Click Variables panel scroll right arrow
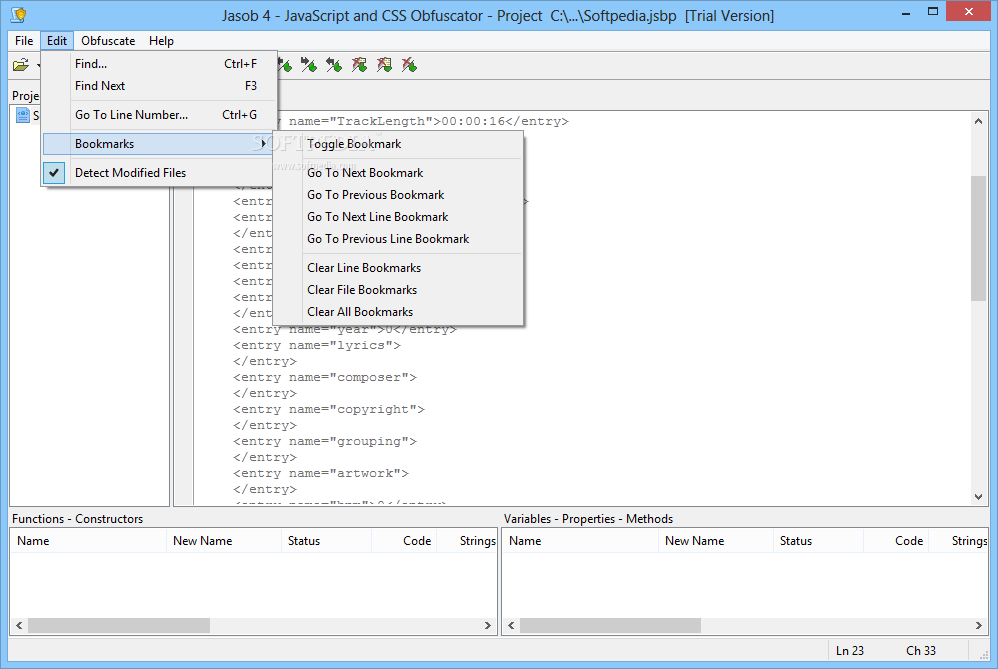The width and height of the screenshot is (998, 669). [x=979, y=626]
